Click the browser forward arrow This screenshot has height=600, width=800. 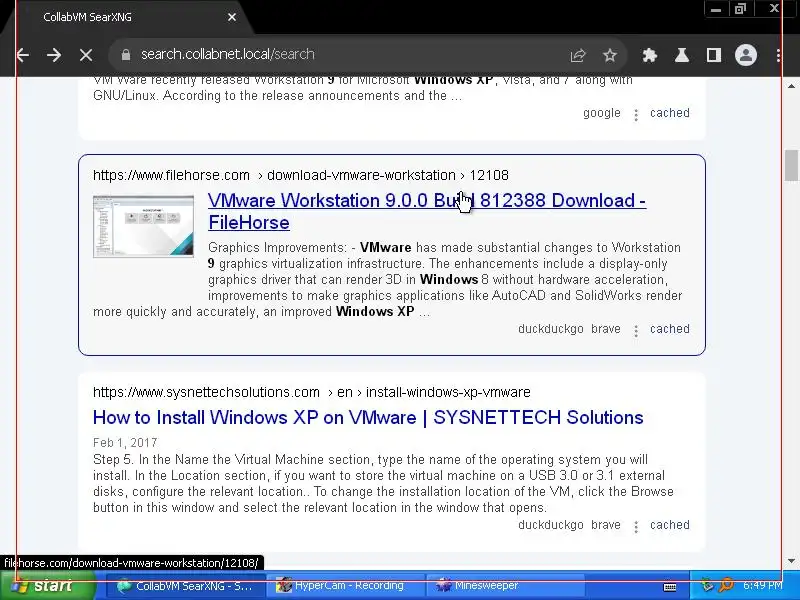click(54, 55)
